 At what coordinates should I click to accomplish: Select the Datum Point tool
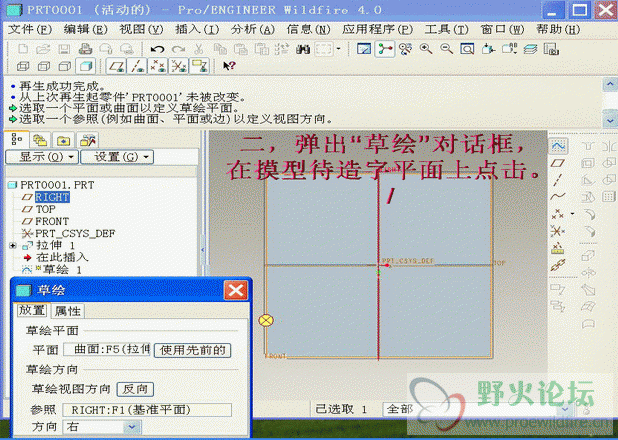click(557, 214)
